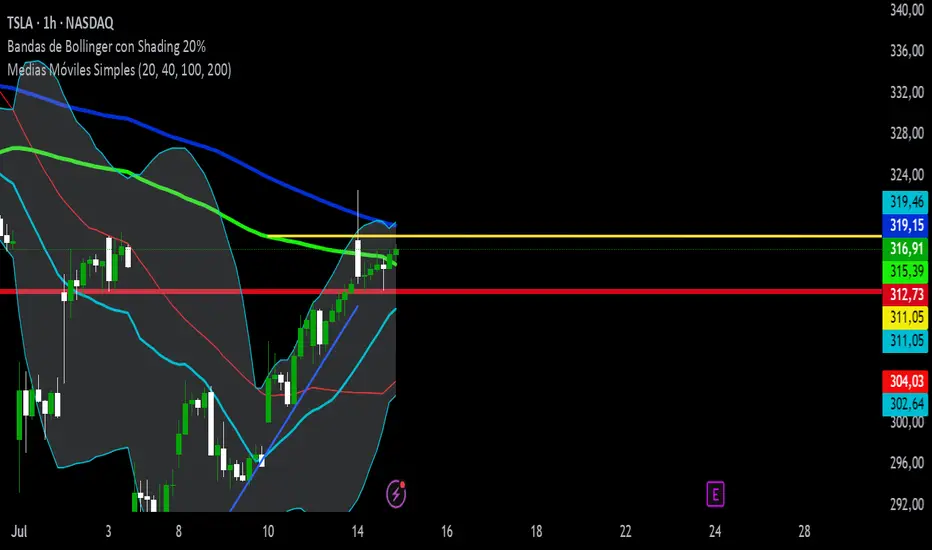Click the lightning bolt event icon
This screenshot has width=932, height=550.
click(396, 494)
